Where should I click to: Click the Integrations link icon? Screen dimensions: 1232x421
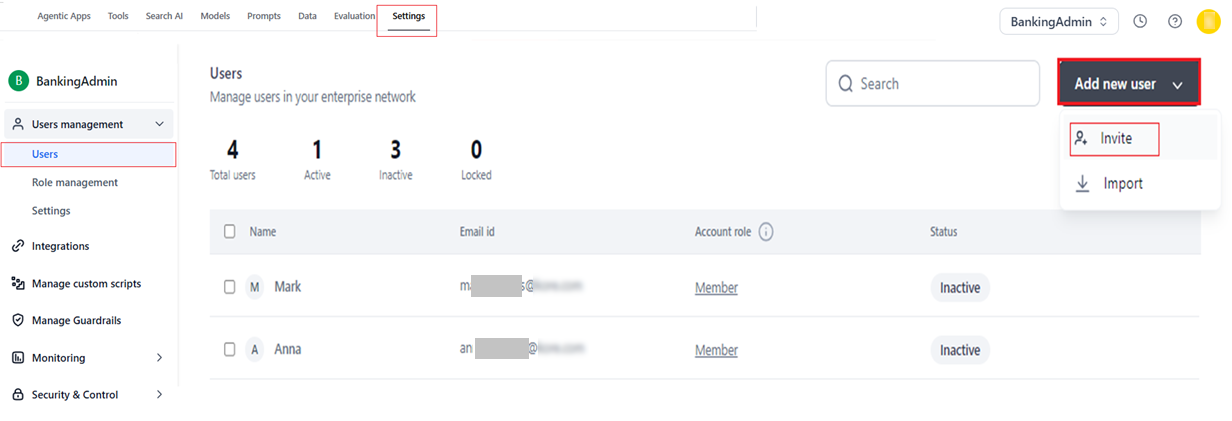[x=18, y=246]
